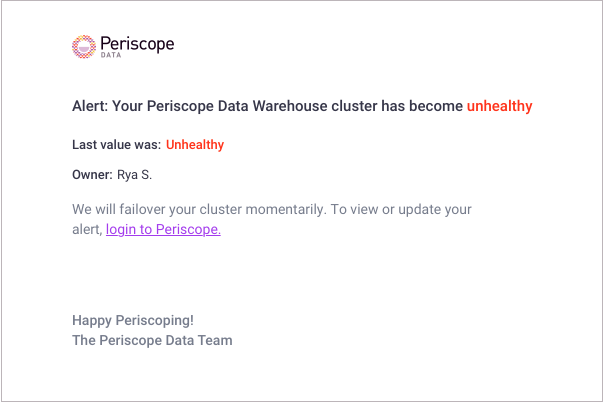Click the red unhealthy word in alert heading
Viewport: 603px width, 402px height.
pyautogui.click(x=500, y=106)
